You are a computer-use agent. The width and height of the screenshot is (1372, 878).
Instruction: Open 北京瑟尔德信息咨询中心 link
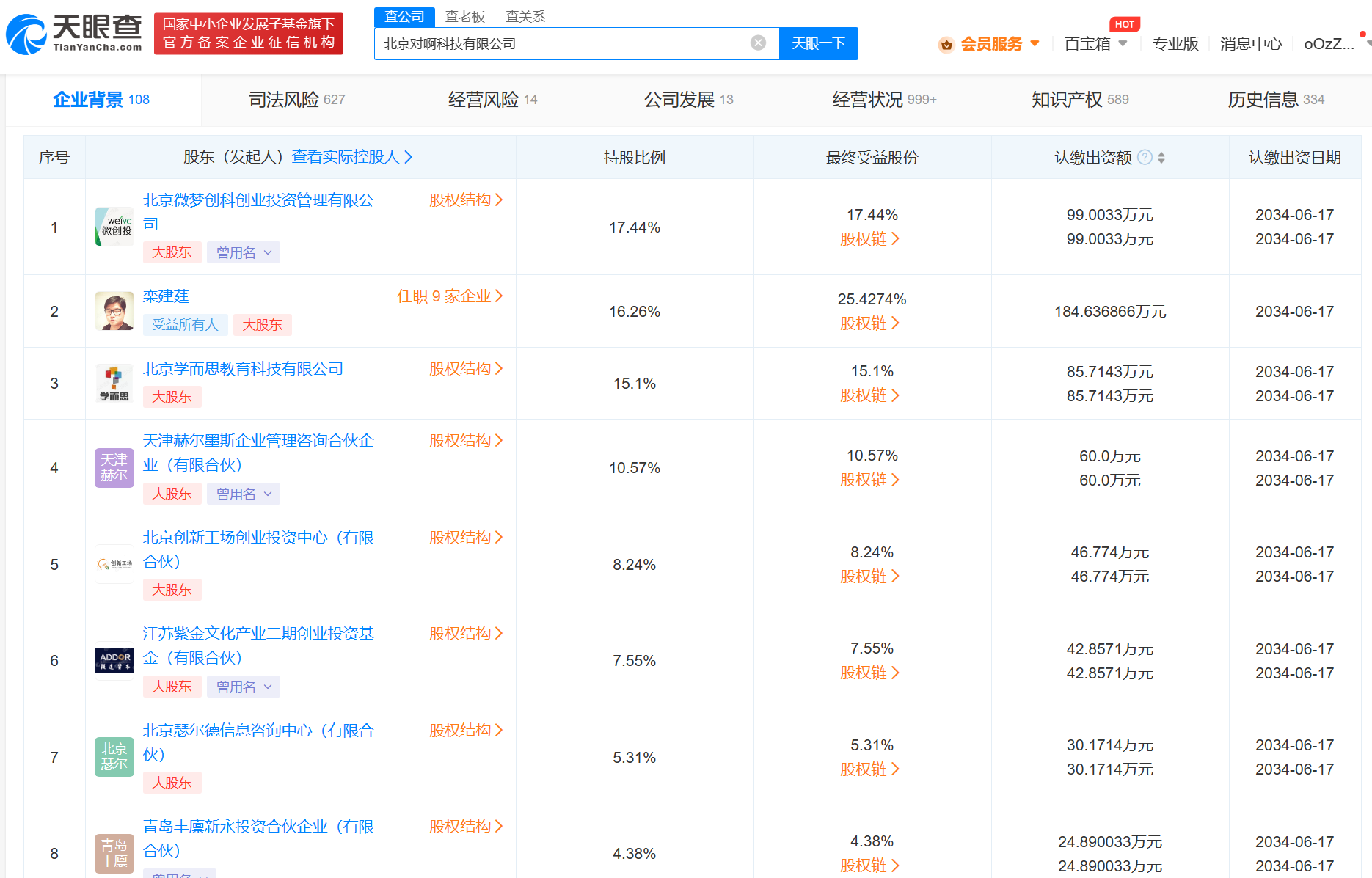coord(258,742)
